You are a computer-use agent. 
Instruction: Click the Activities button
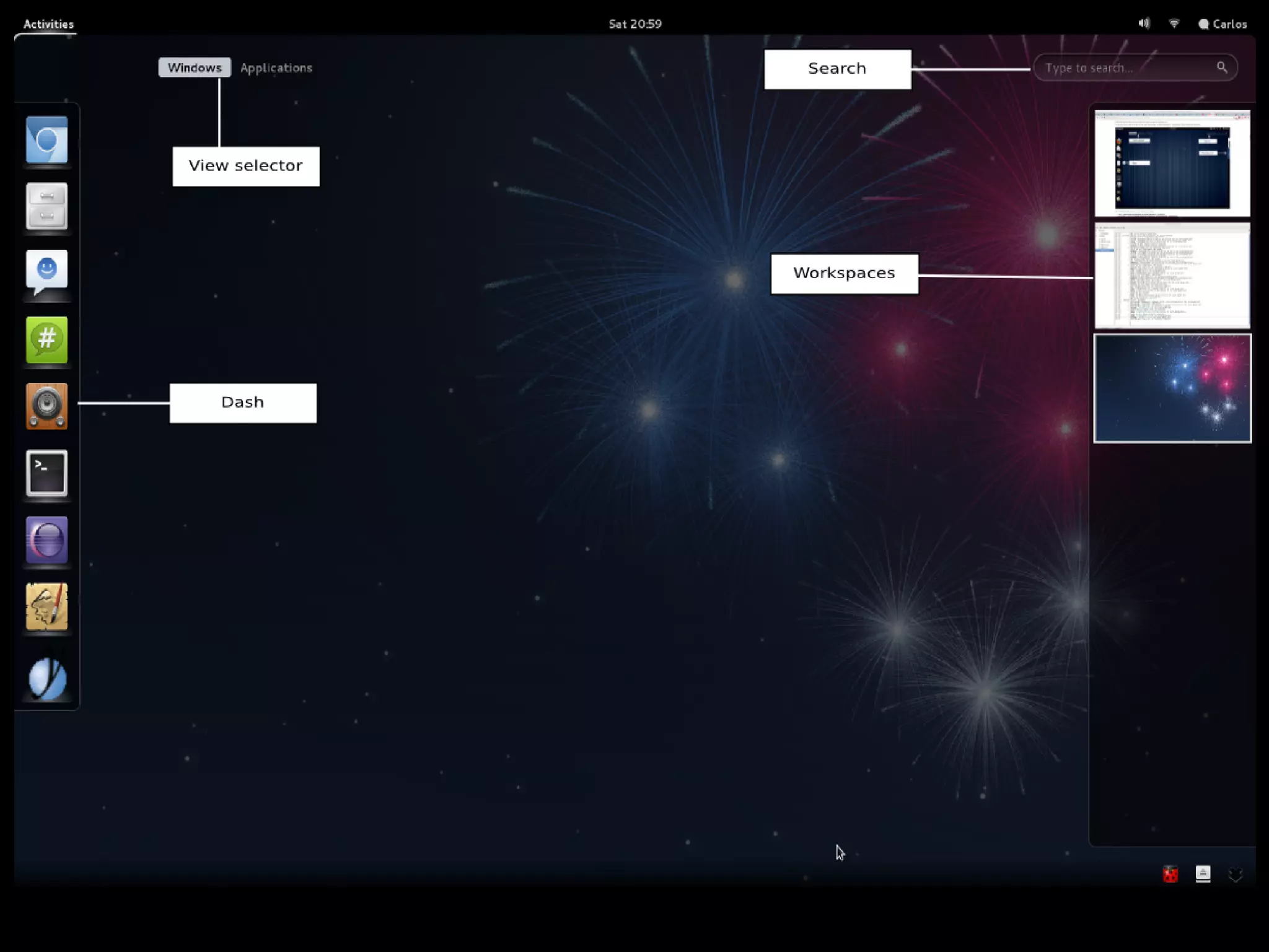pyautogui.click(x=48, y=24)
